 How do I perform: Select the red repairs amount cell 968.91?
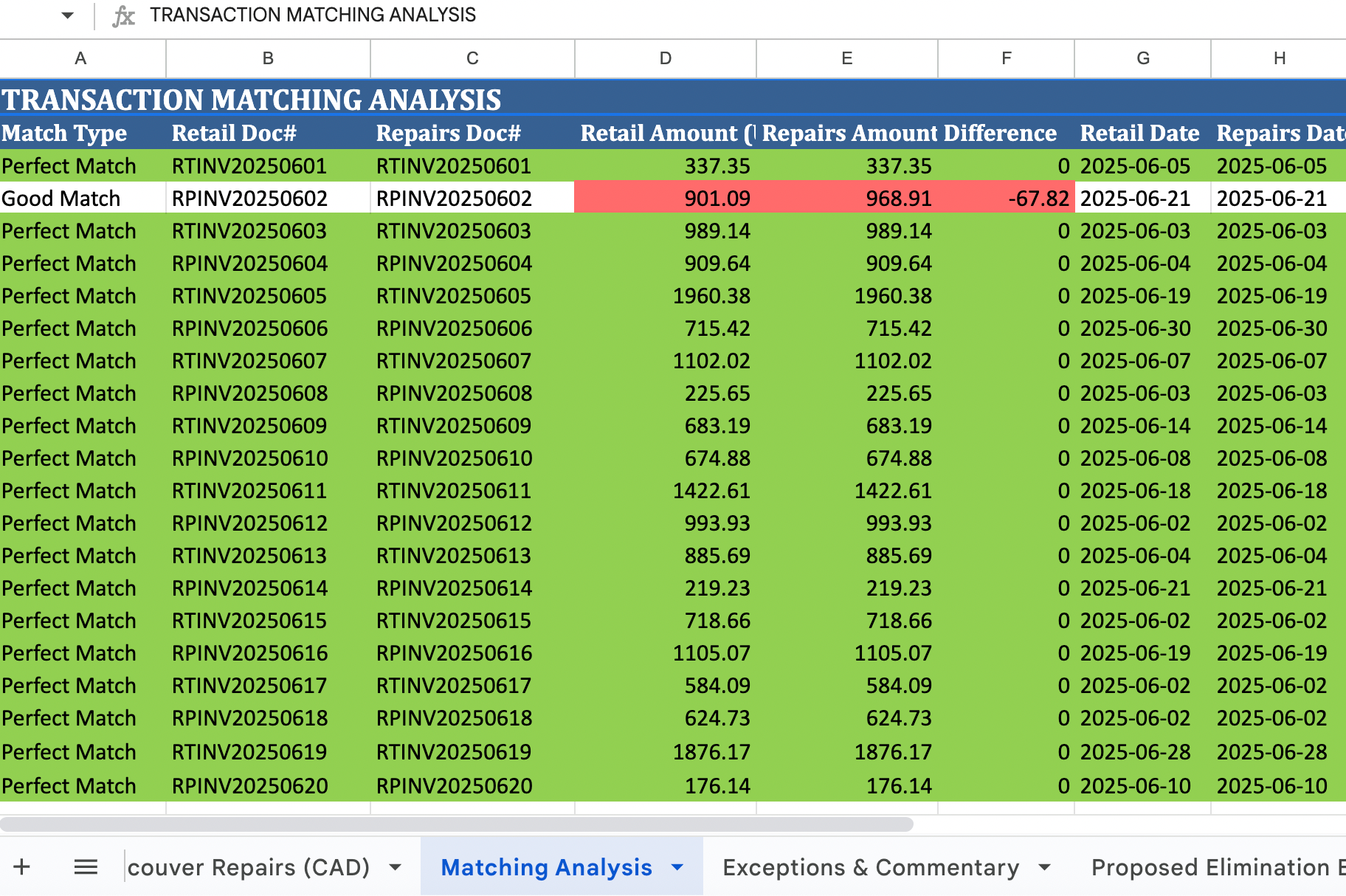click(x=847, y=198)
